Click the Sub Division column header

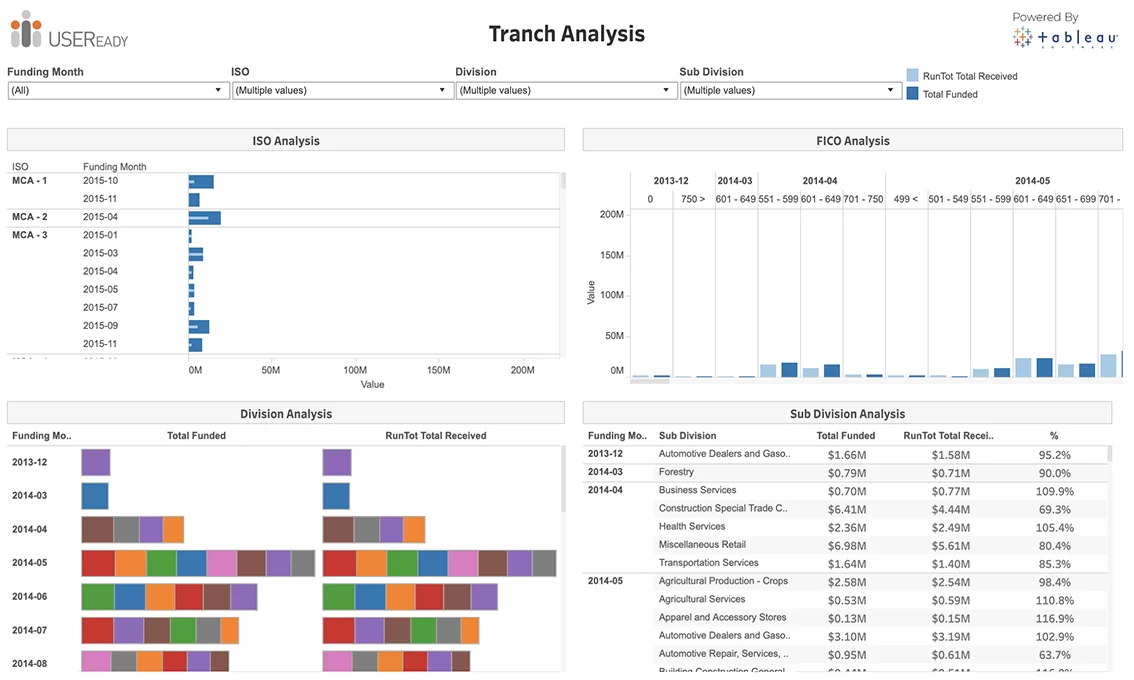pos(687,435)
